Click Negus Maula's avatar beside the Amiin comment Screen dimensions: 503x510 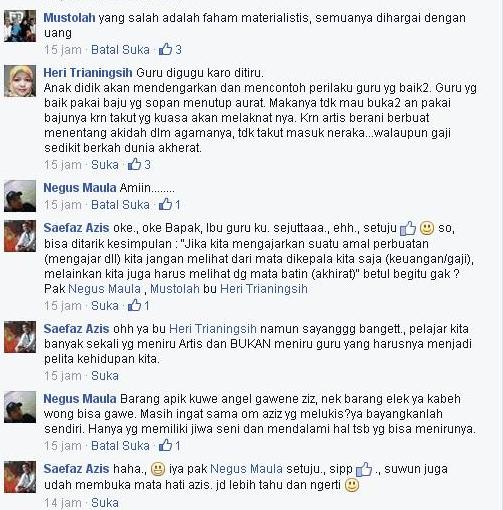(x=20, y=196)
